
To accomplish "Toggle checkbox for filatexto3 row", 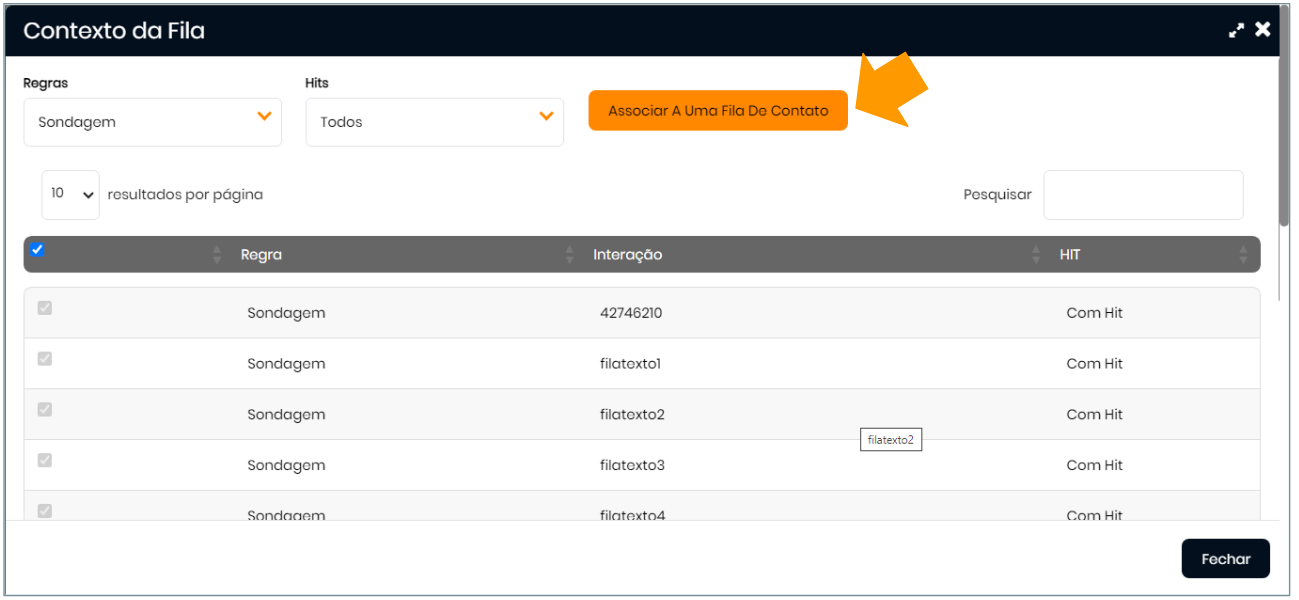I will point(44,460).
